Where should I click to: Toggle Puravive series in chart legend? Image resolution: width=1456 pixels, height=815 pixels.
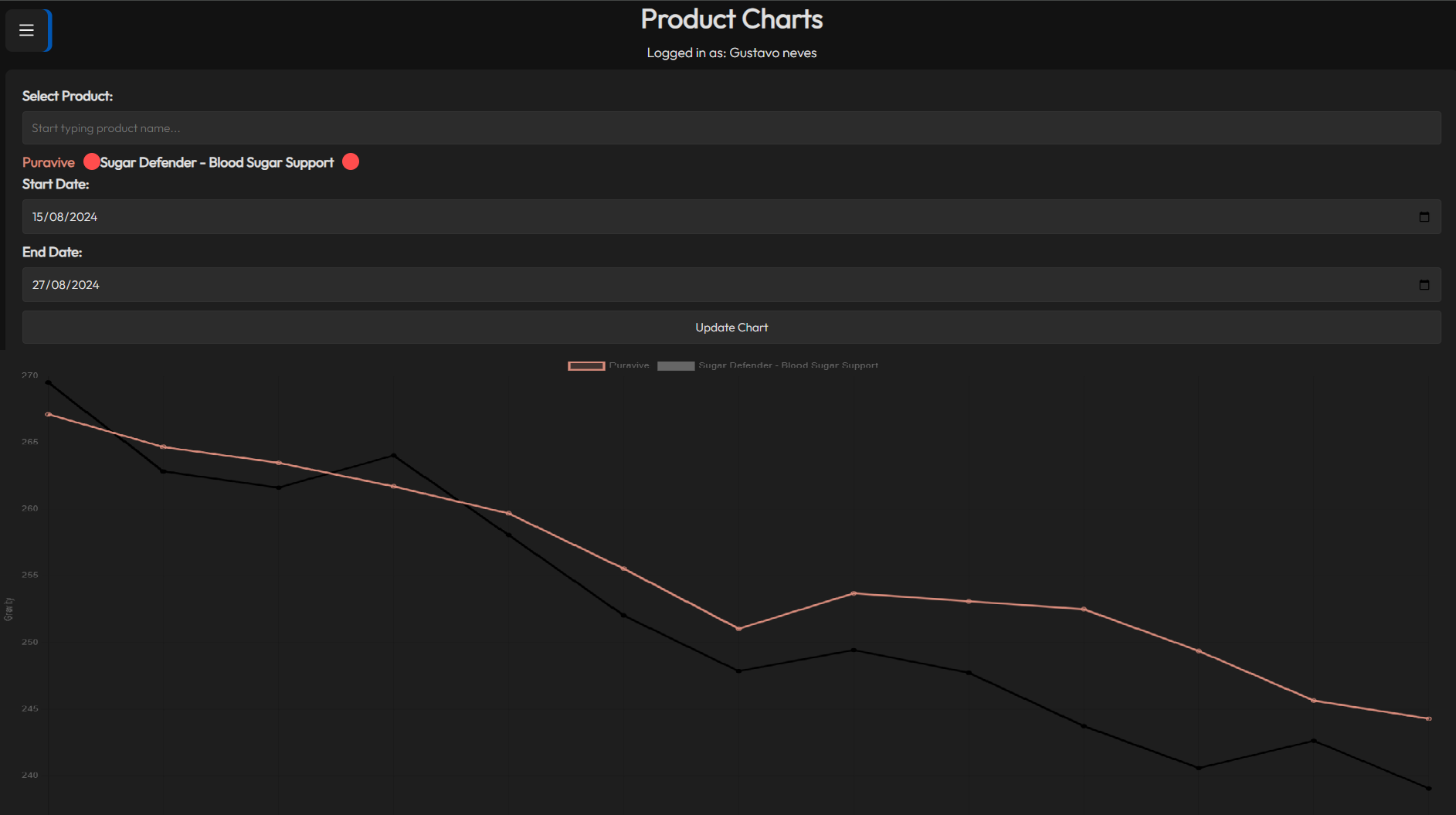click(x=609, y=365)
